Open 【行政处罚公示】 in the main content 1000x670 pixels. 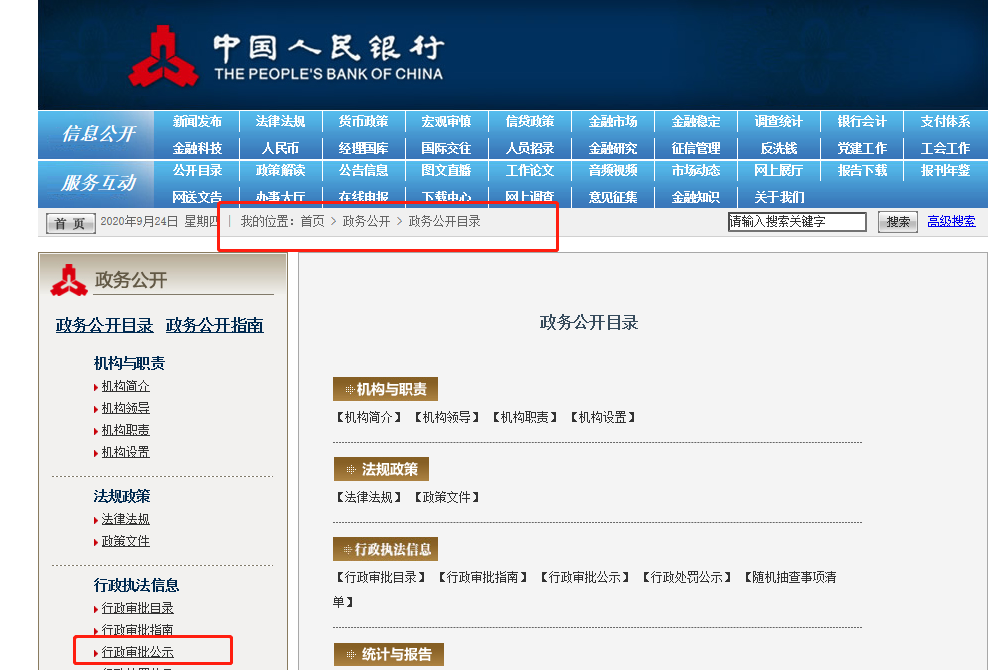[x=687, y=577]
